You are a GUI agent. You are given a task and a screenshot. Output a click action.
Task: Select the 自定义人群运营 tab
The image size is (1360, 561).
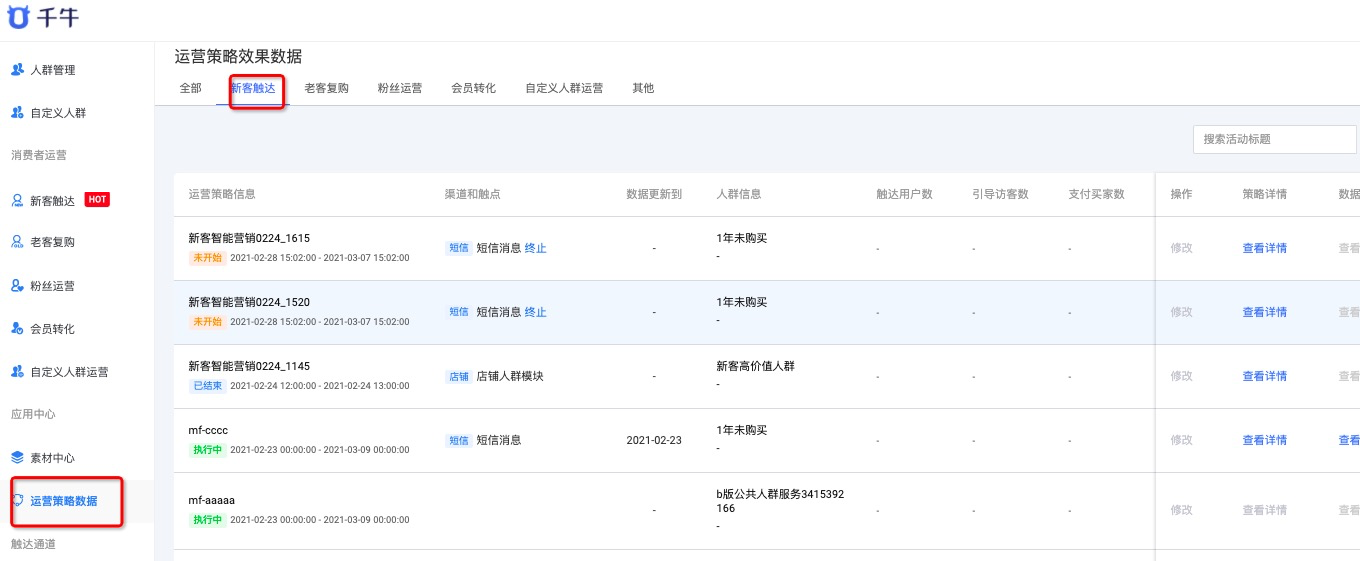pos(564,88)
